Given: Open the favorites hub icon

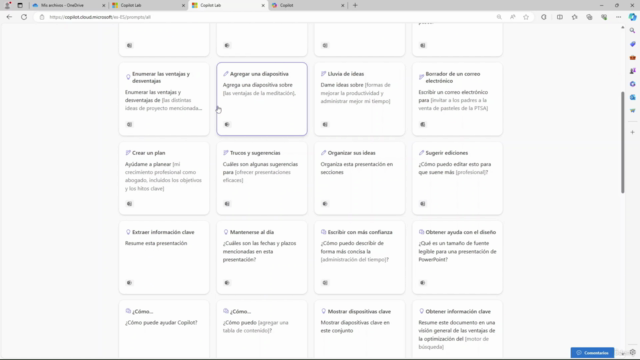Looking at the screenshot, I should tap(574, 17).
